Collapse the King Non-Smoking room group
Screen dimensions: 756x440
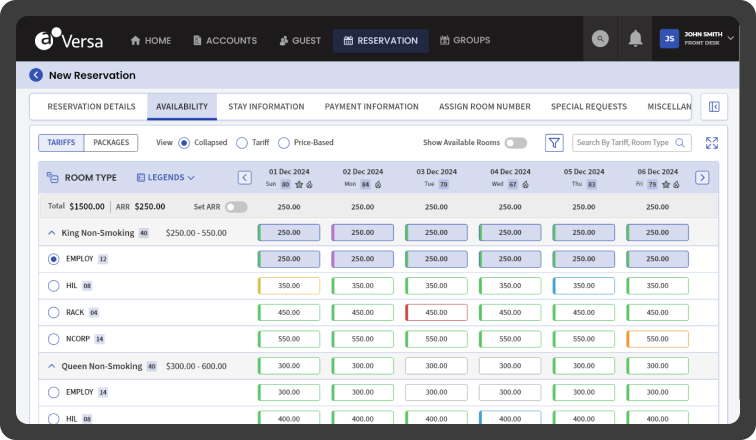tap(51, 233)
